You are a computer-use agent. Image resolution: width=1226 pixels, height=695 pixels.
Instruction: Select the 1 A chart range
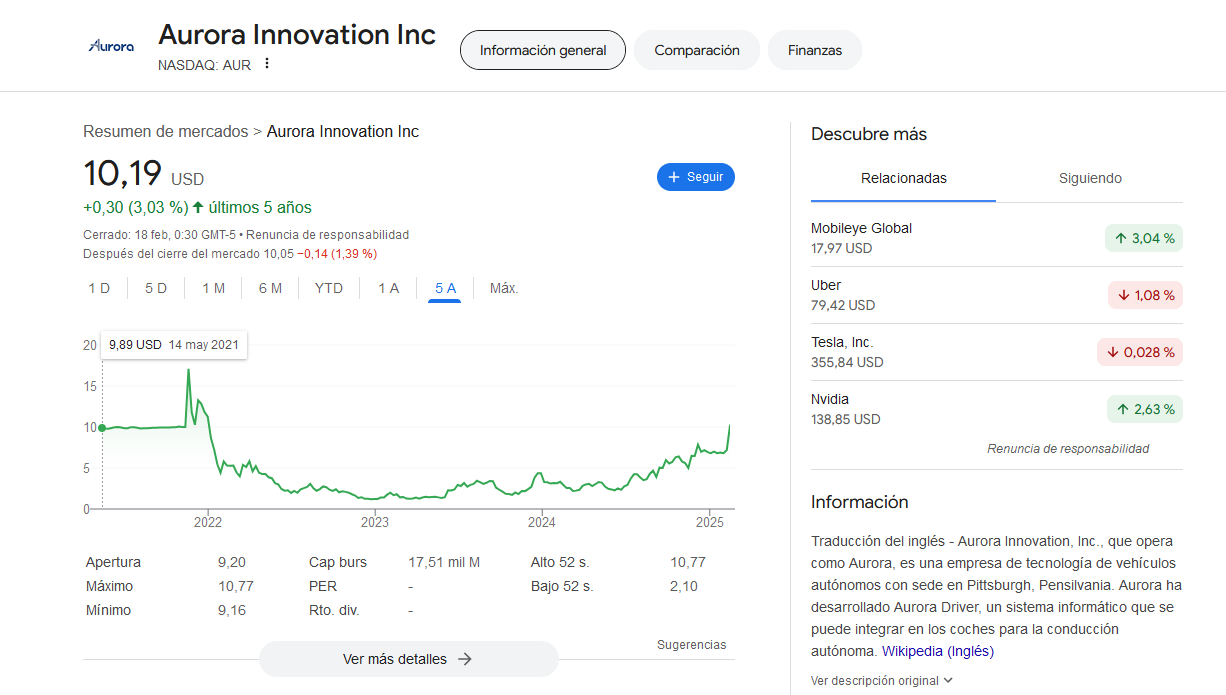coord(388,288)
